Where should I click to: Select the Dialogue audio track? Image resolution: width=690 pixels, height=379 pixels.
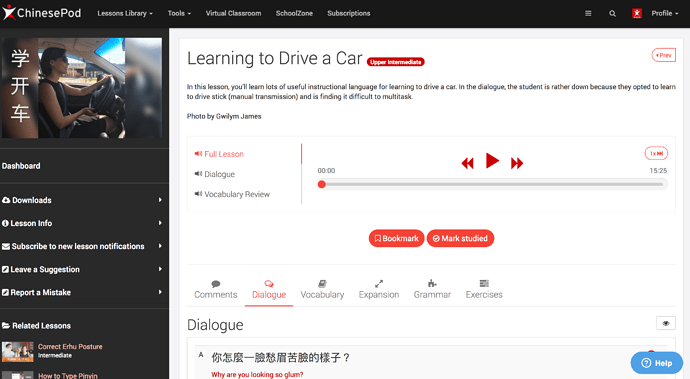[x=215, y=174]
